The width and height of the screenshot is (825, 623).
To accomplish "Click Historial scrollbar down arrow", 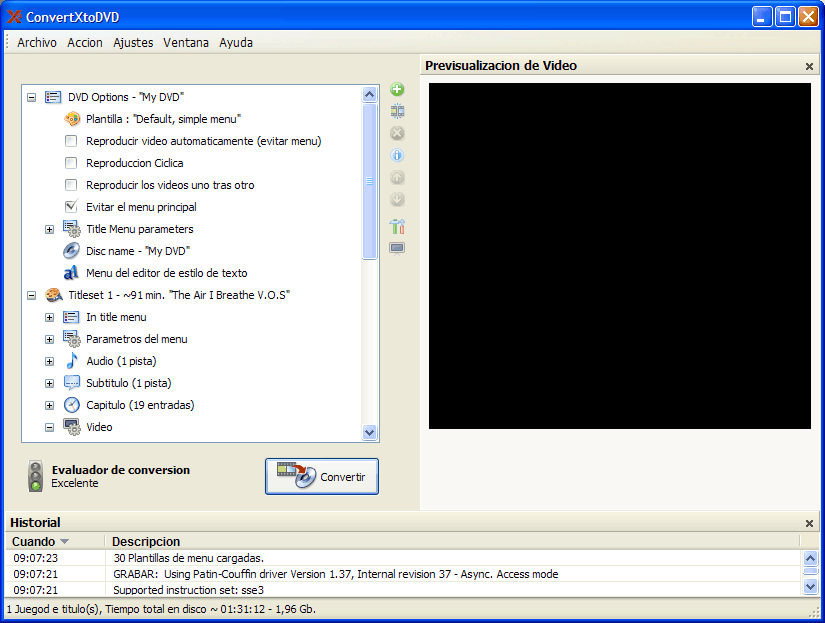I will pyautogui.click(x=810, y=586).
